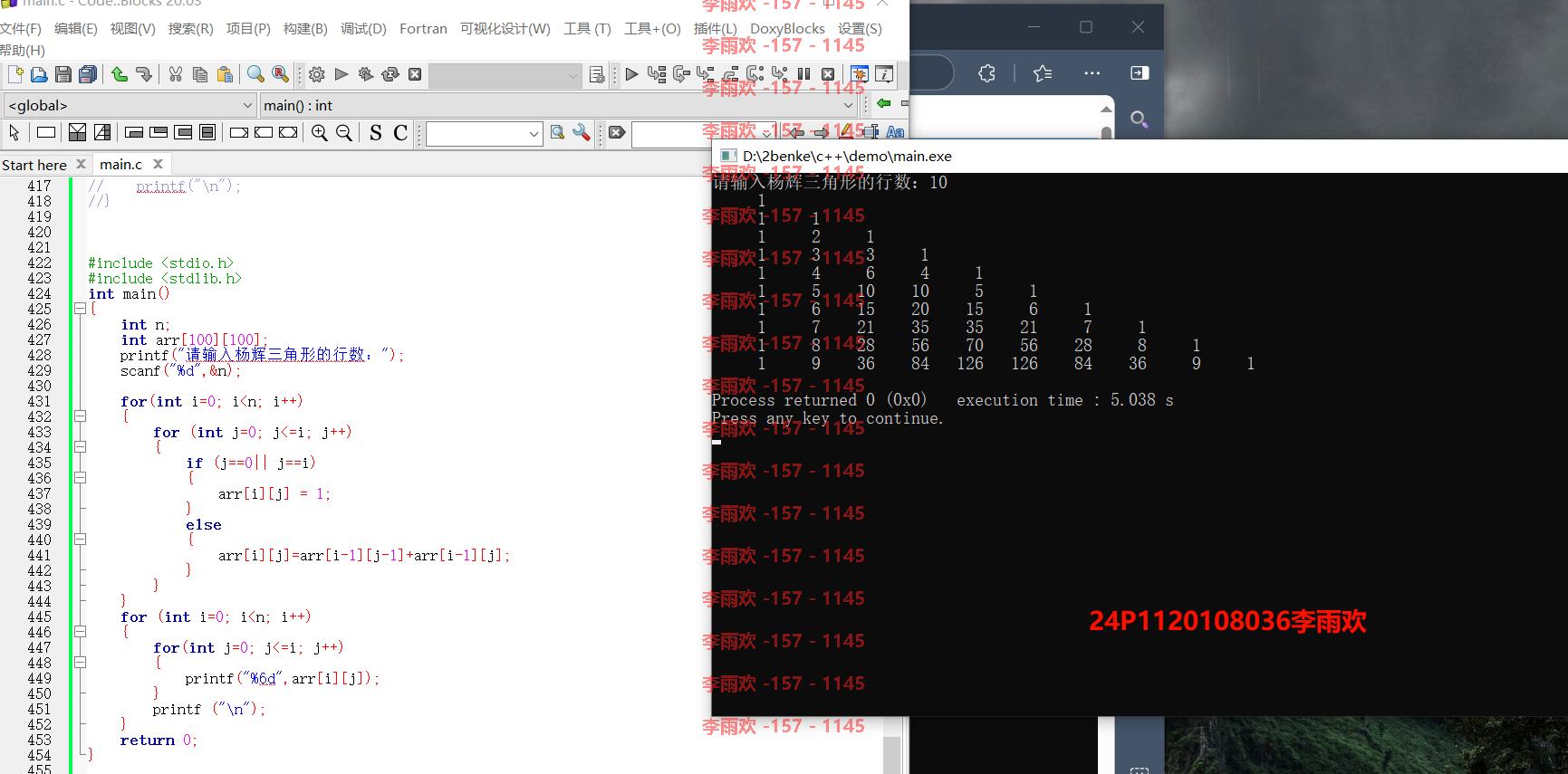Save all files icon
The image size is (1568, 774).
coord(88,74)
